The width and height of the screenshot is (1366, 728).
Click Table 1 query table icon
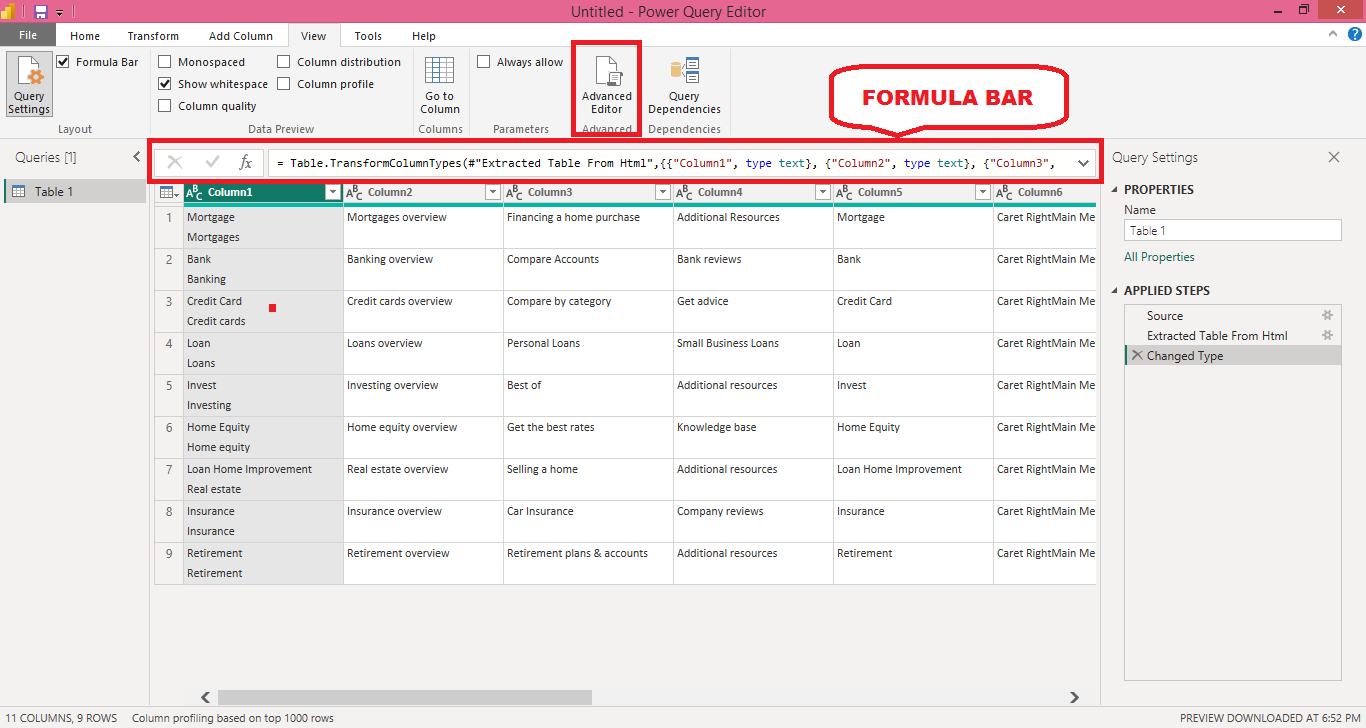19,191
